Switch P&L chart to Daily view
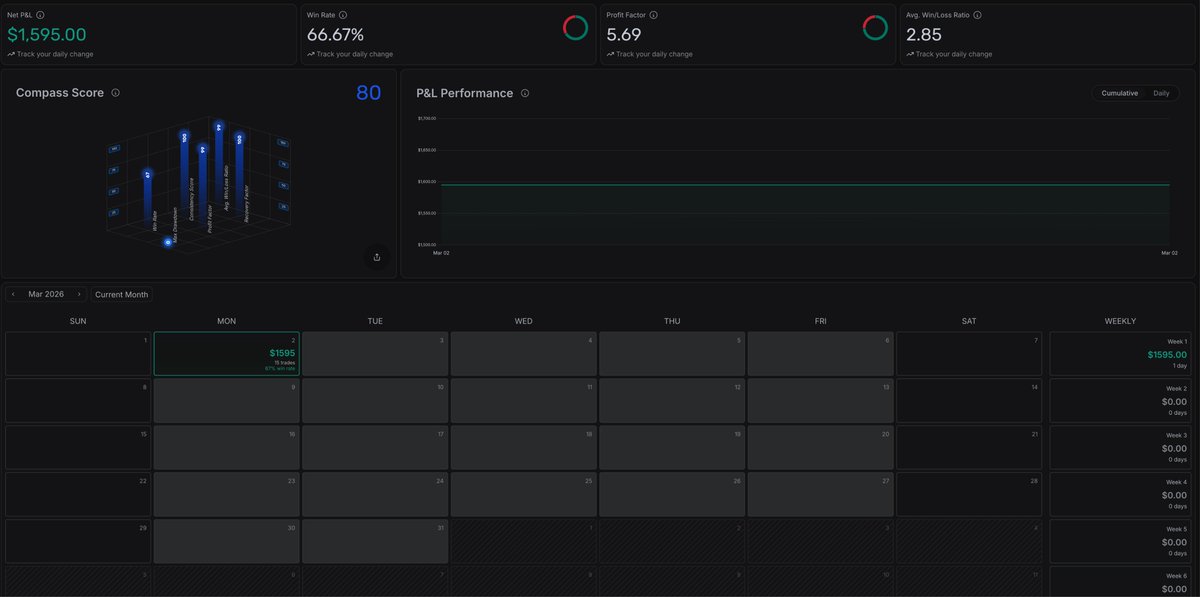This screenshot has width=1200, height=597. click(1161, 93)
